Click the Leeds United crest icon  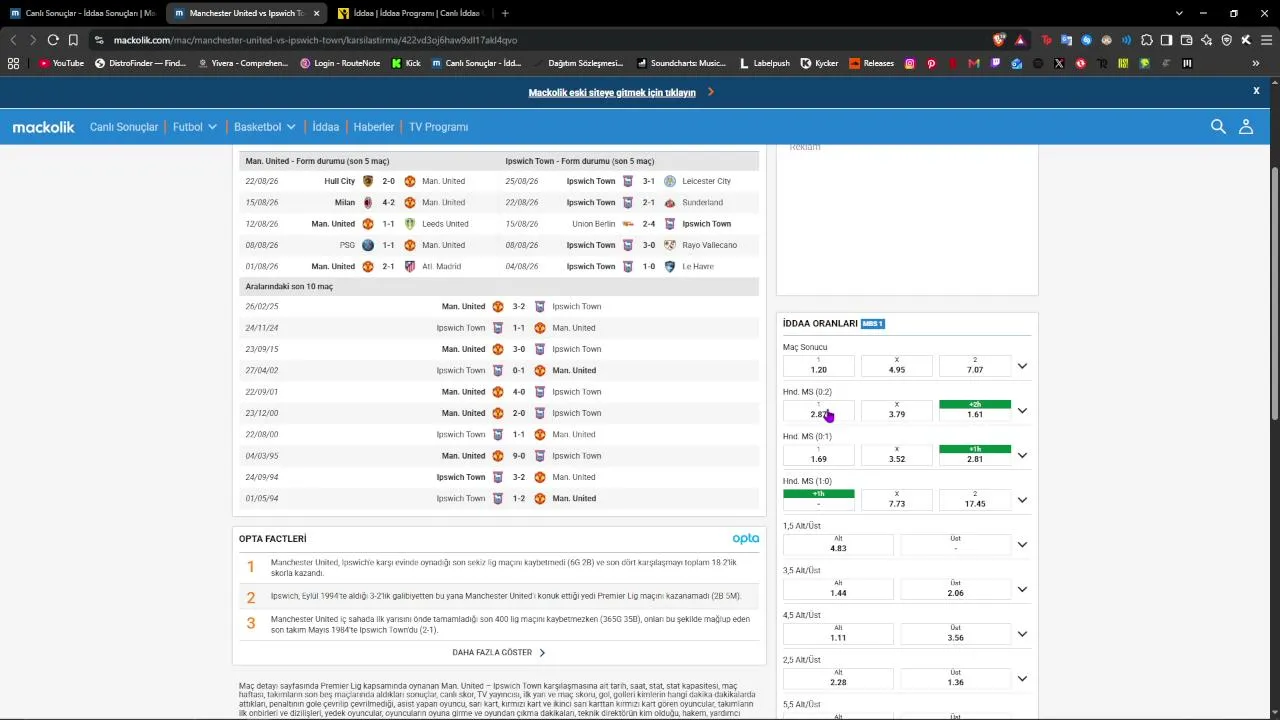pos(410,224)
